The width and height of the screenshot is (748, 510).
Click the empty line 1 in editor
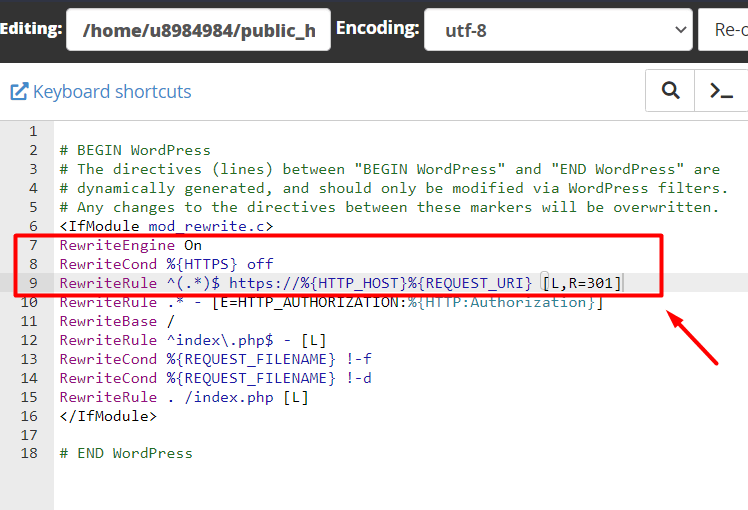click(x=401, y=131)
